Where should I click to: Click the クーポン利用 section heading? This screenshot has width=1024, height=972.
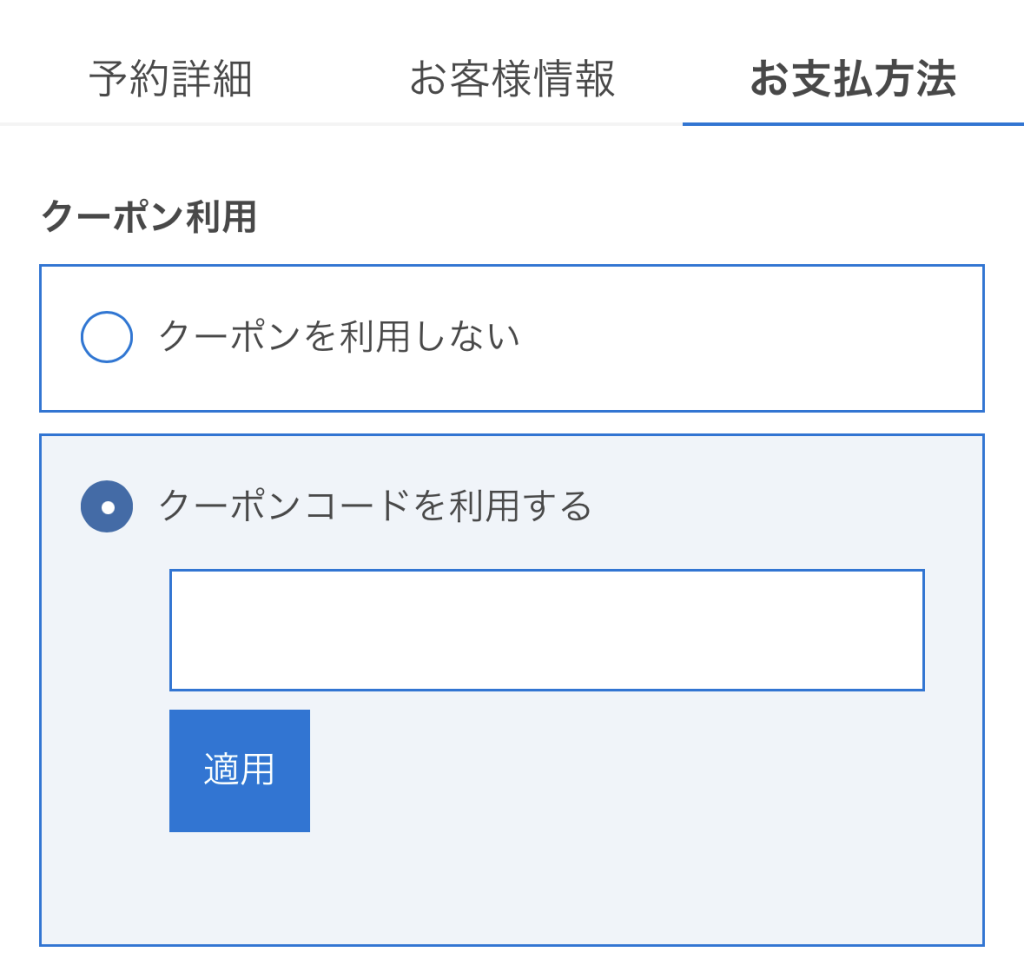coord(149,217)
